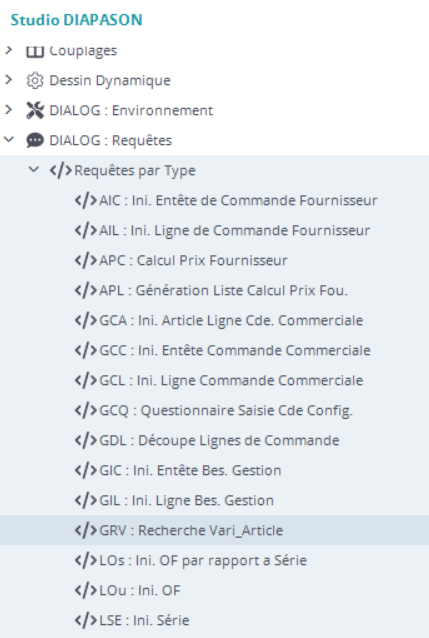Click the Dessin Dynamique gear icon

[x=35, y=81]
